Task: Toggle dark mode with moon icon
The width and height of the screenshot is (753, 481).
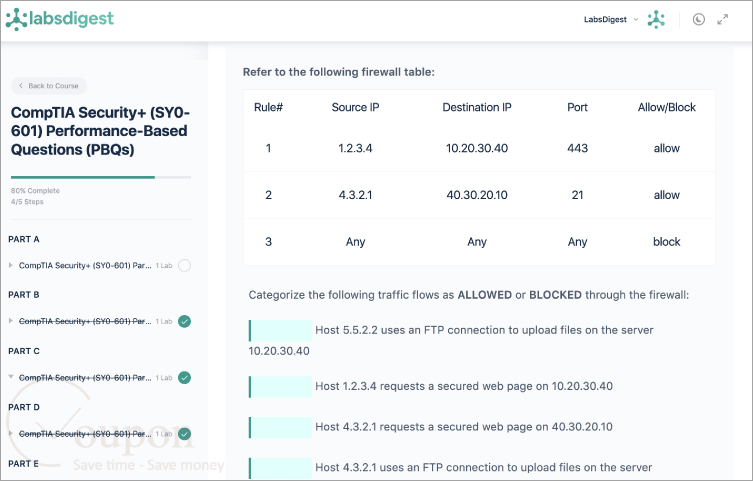Action: point(699,19)
